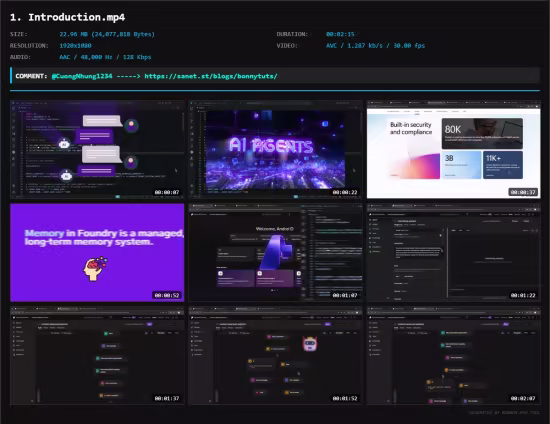Open the chat bubbles thumbnail at 00:00:07
Image resolution: width=550 pixels, height=424 pixels.
(97, 149)
